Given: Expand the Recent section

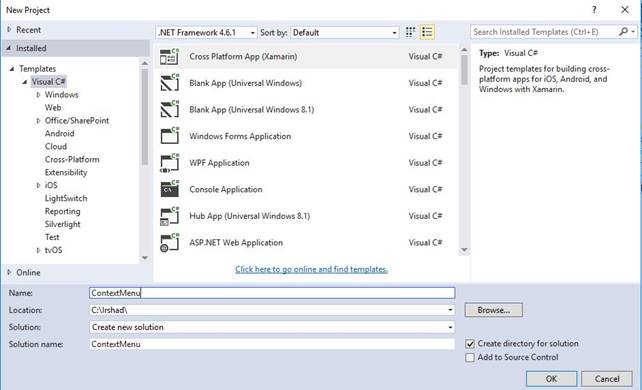Looking at the screenshot, I should tap(9, 29).
